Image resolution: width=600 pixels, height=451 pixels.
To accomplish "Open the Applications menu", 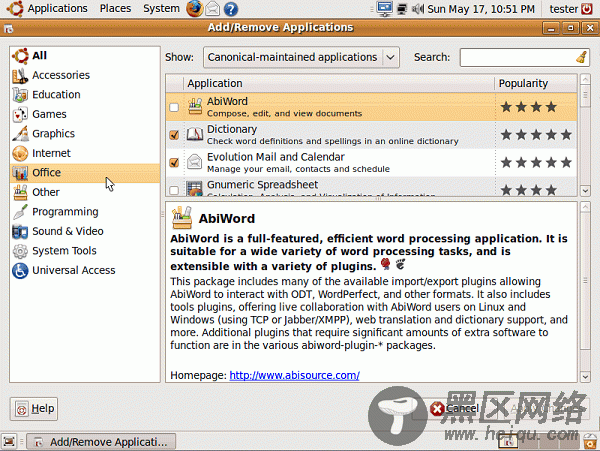I will pos(57,8).
